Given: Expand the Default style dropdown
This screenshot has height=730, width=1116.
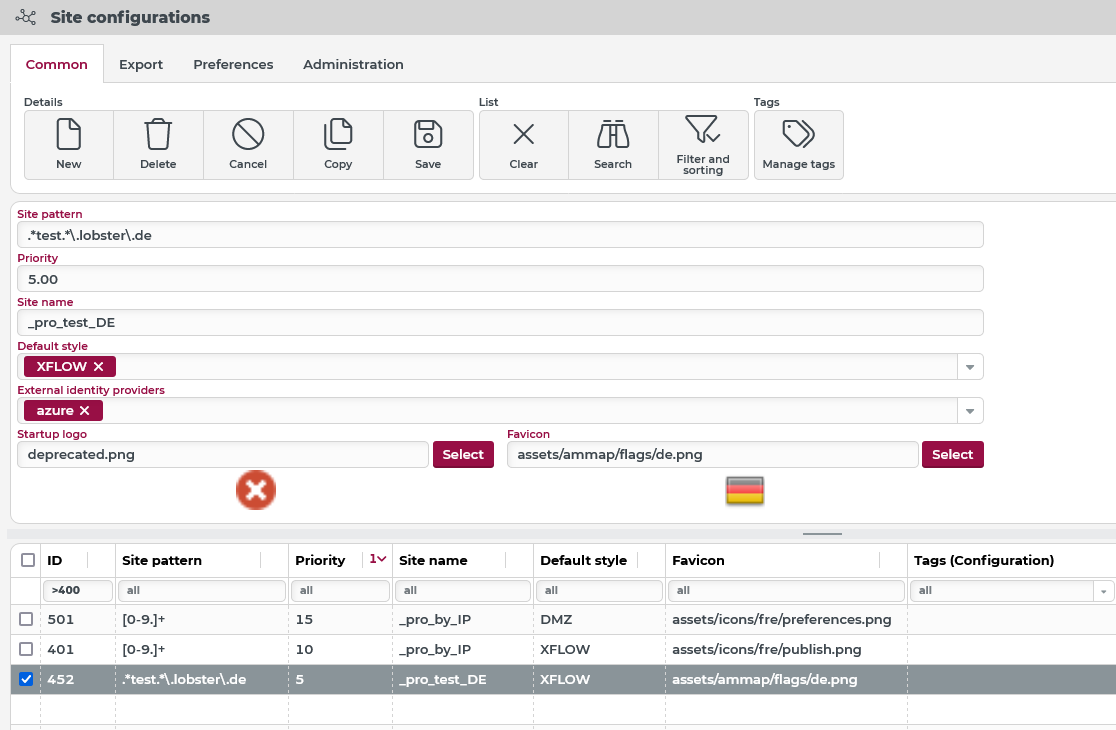Looking at the screenshot, I should click(x=969, y=367).
